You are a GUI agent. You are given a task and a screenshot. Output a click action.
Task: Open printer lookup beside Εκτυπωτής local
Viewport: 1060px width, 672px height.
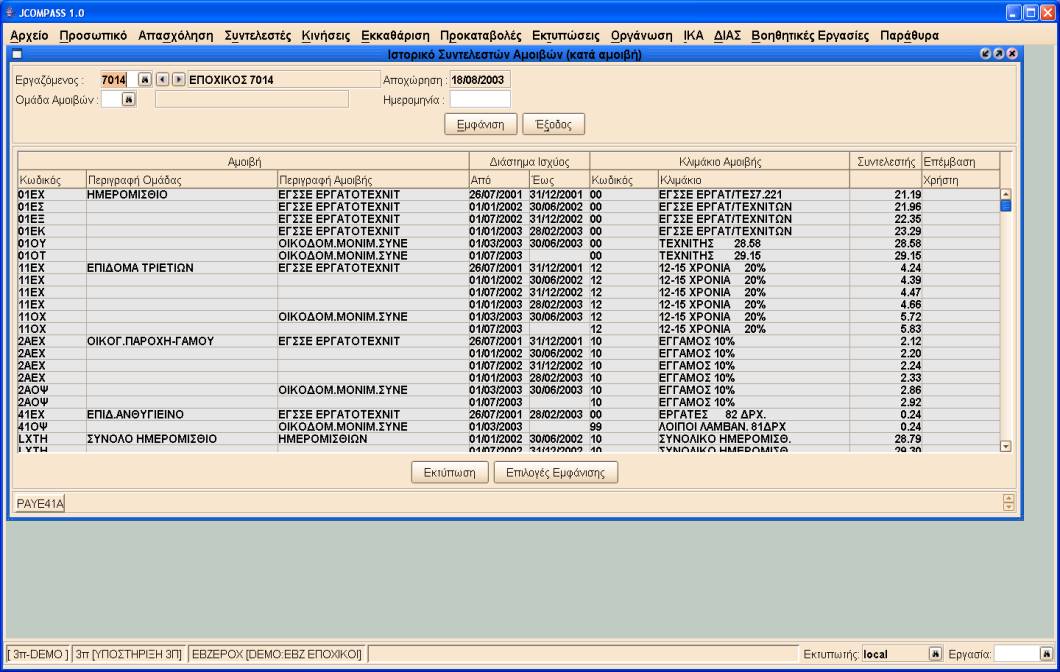tap(935, 654)
